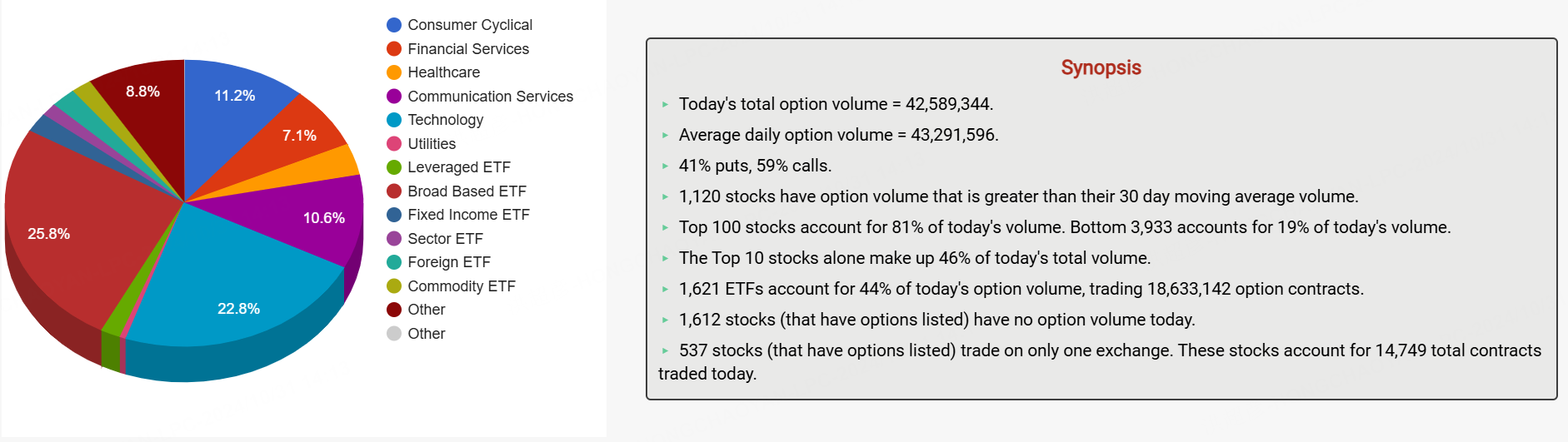Click the Synopsis heading
This screenshot has width=1568, height=442.
(x=1101, y=67)
